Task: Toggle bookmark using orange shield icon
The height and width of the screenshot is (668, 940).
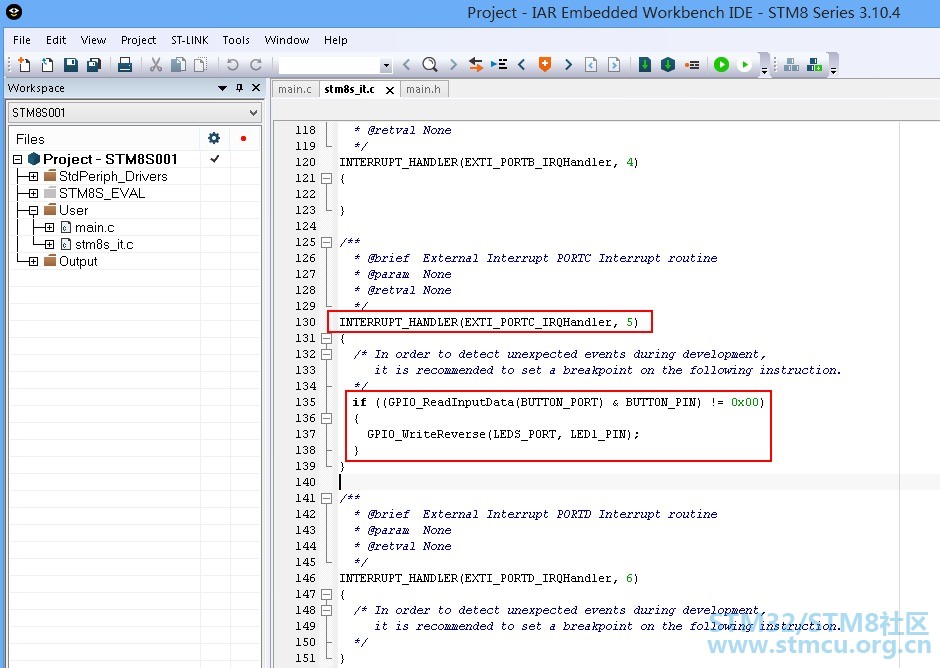Action: 544,64
